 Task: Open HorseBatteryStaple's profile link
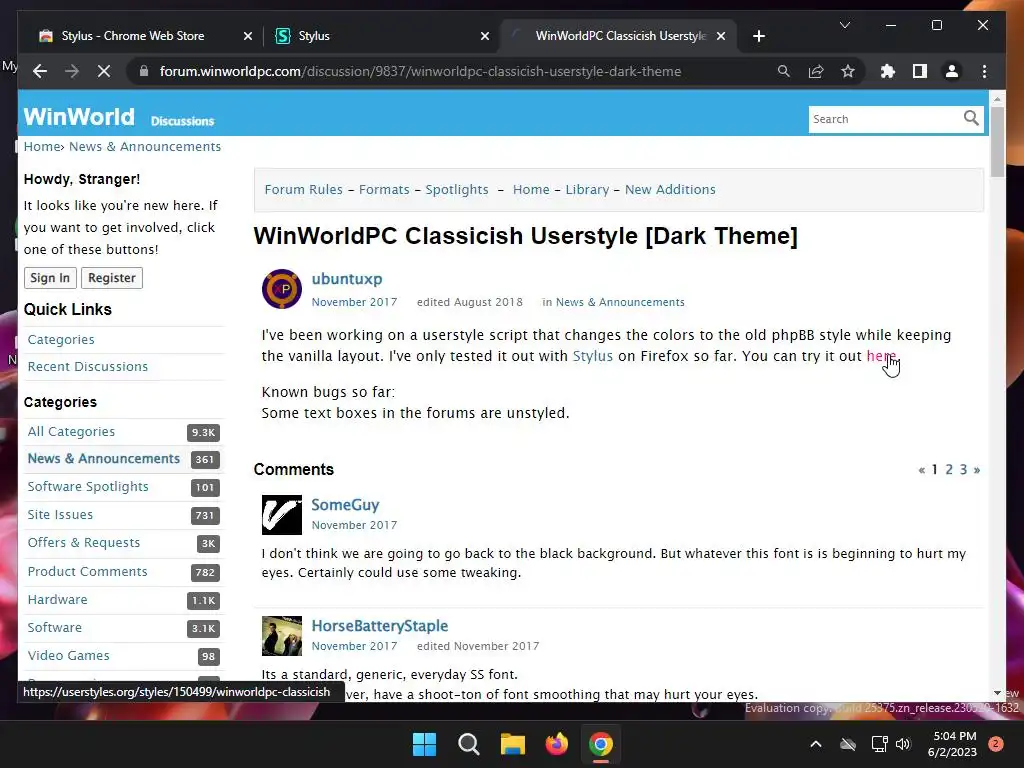tap(379, 626)
